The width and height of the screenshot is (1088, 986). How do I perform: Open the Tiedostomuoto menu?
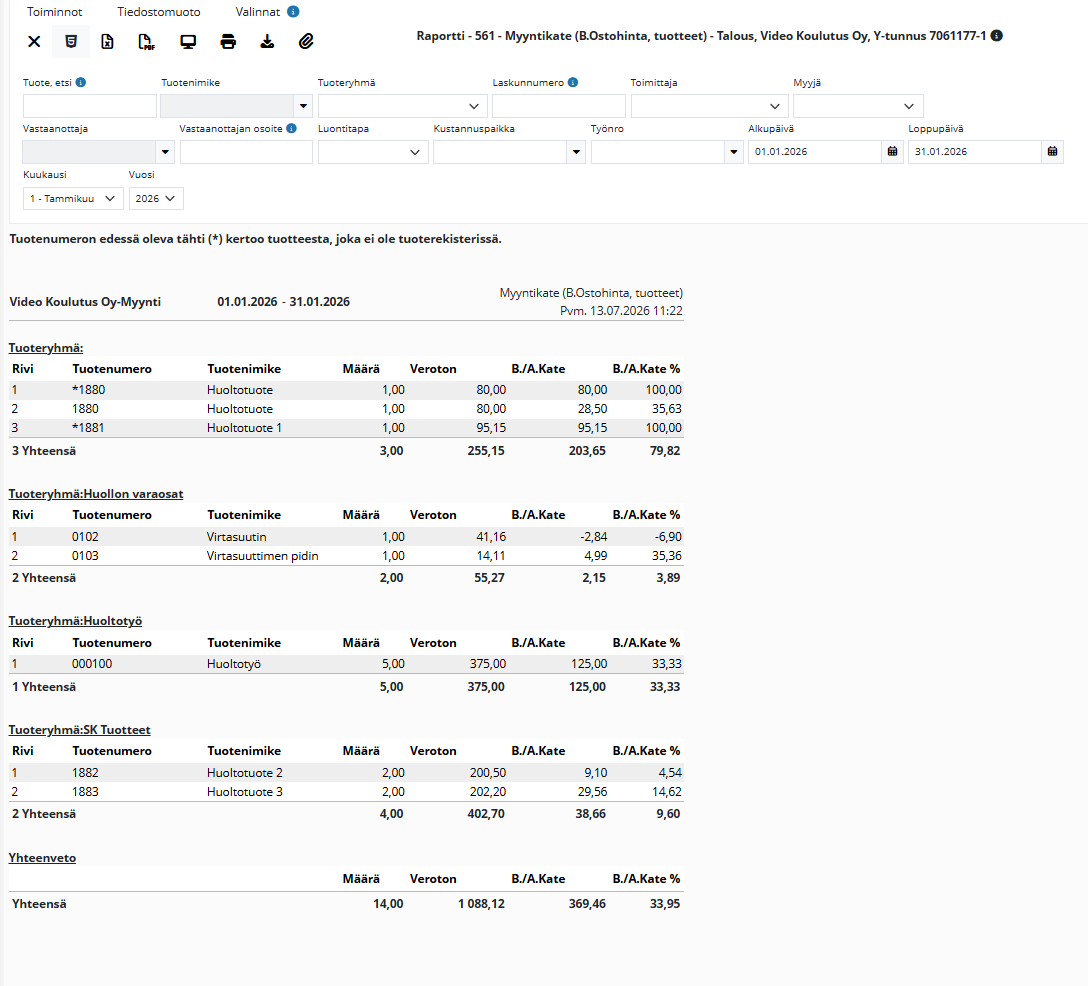tap(159, 12)
